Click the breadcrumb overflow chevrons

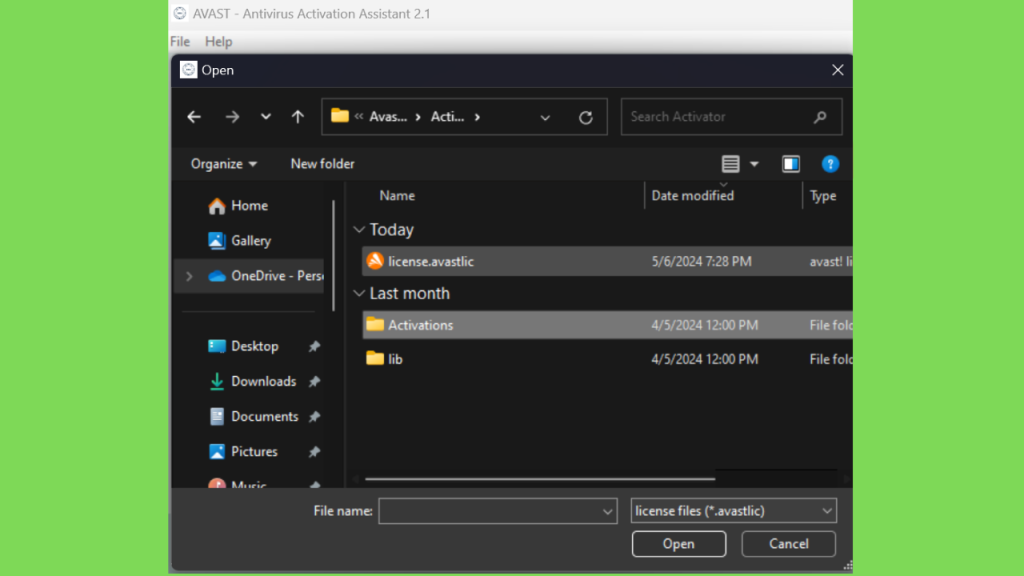tap(359, 117)
